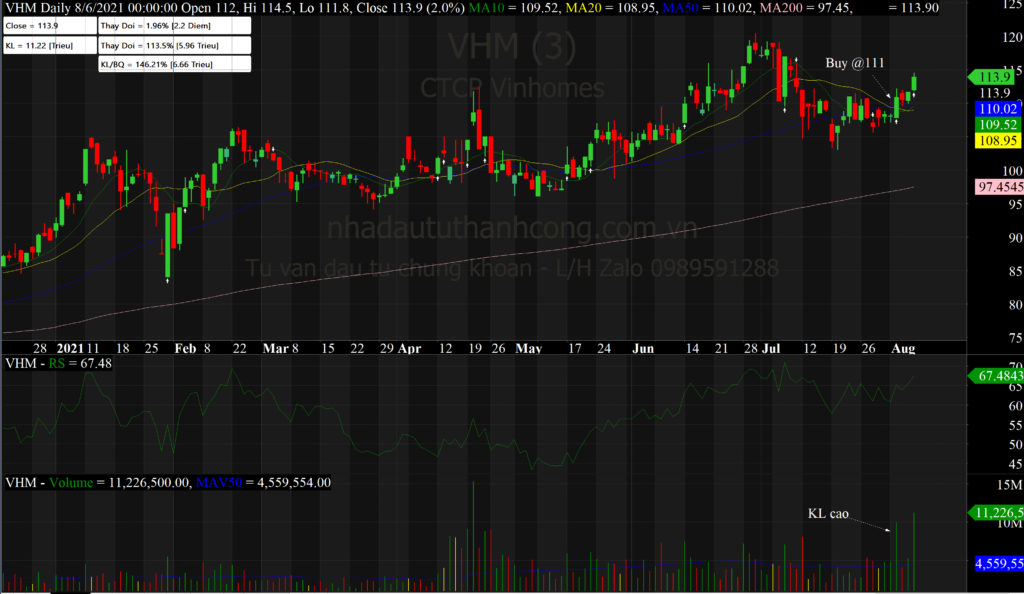Click the pink 97.4545 MA200 price tag
Screen dimensions: 1024x594
(998, 187)
